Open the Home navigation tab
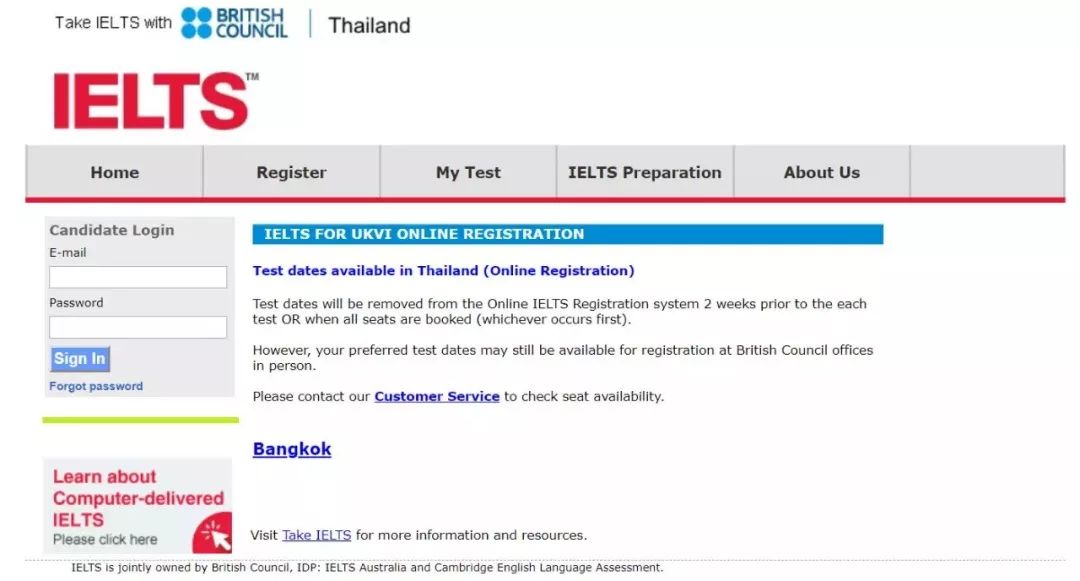 [114, 172]
